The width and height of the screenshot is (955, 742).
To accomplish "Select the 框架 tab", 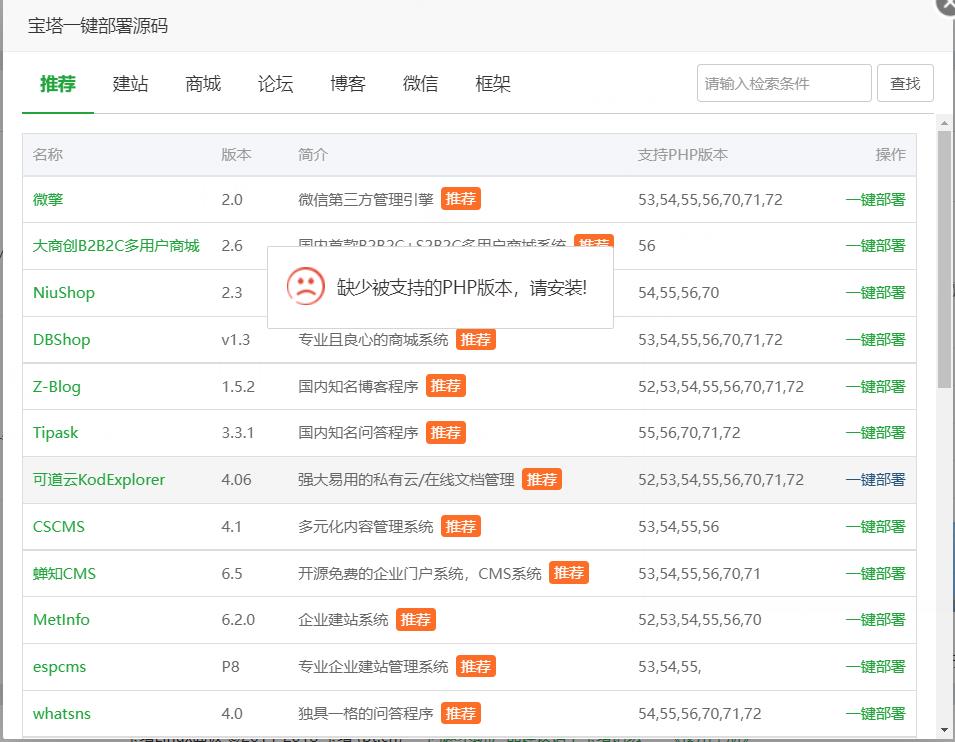I will [x=493, y=83].
